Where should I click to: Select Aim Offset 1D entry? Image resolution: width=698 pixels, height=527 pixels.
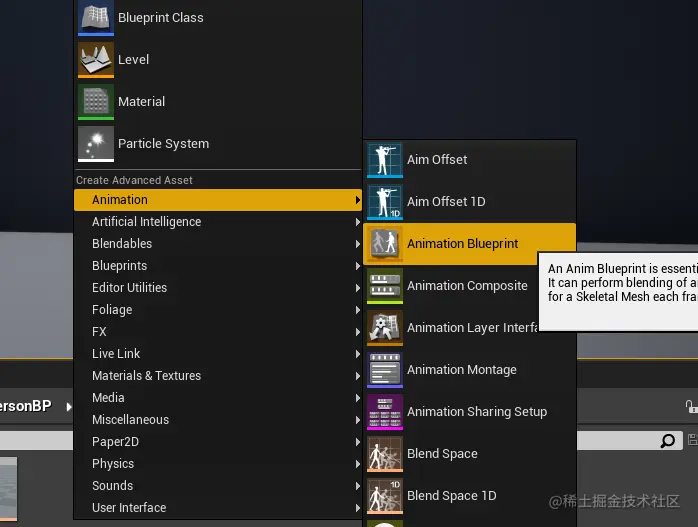[x=470, y=202]
